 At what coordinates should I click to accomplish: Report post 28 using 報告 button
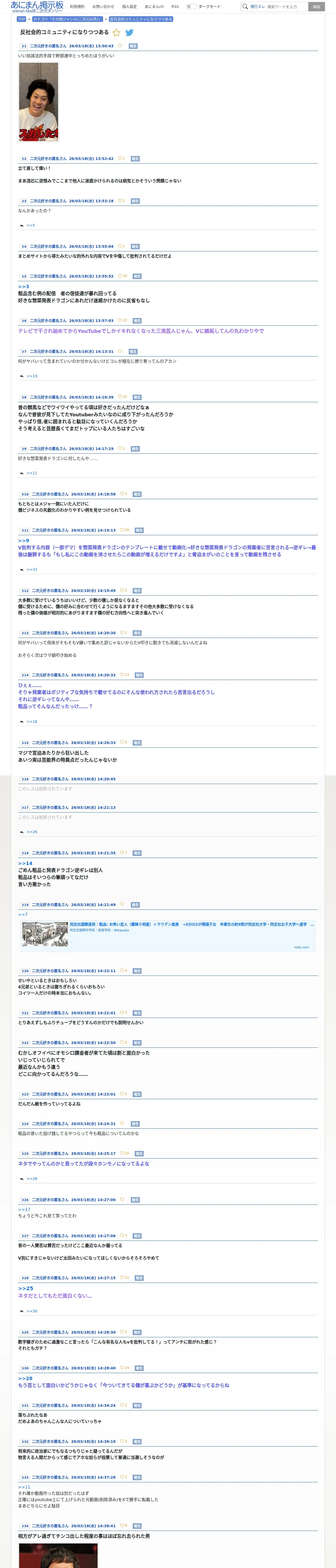[139, 1278]
